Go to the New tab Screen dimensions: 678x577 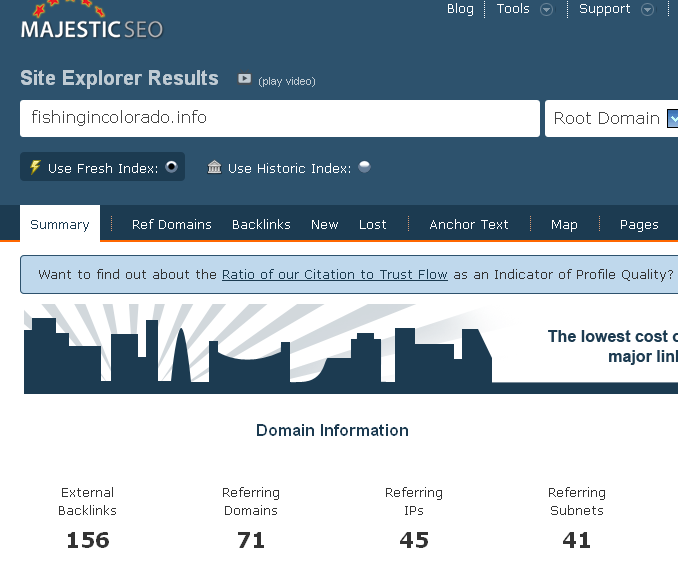coord(325,224)
